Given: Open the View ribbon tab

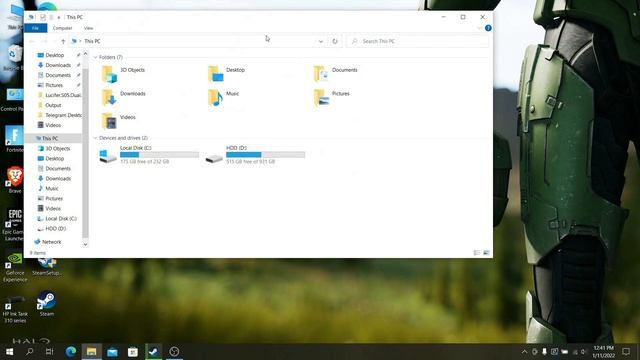Looking at the screenshot, I should [88, 28].
